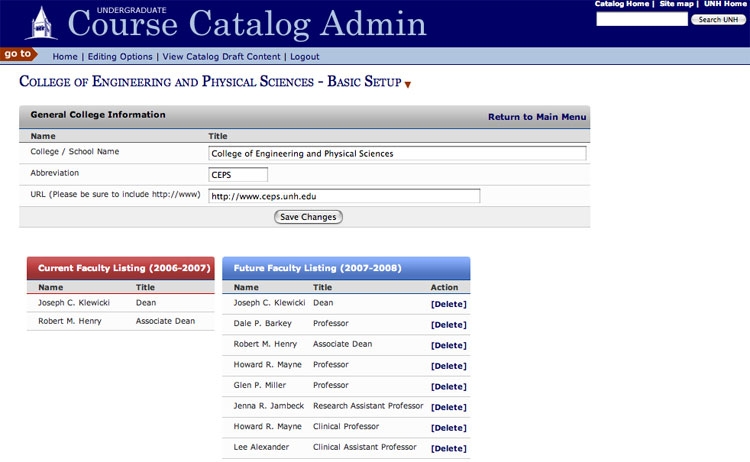The width and height of the screenshot is (750, 462).
Task: Click the Course Catalog Admin title
Action: [247, 23]
